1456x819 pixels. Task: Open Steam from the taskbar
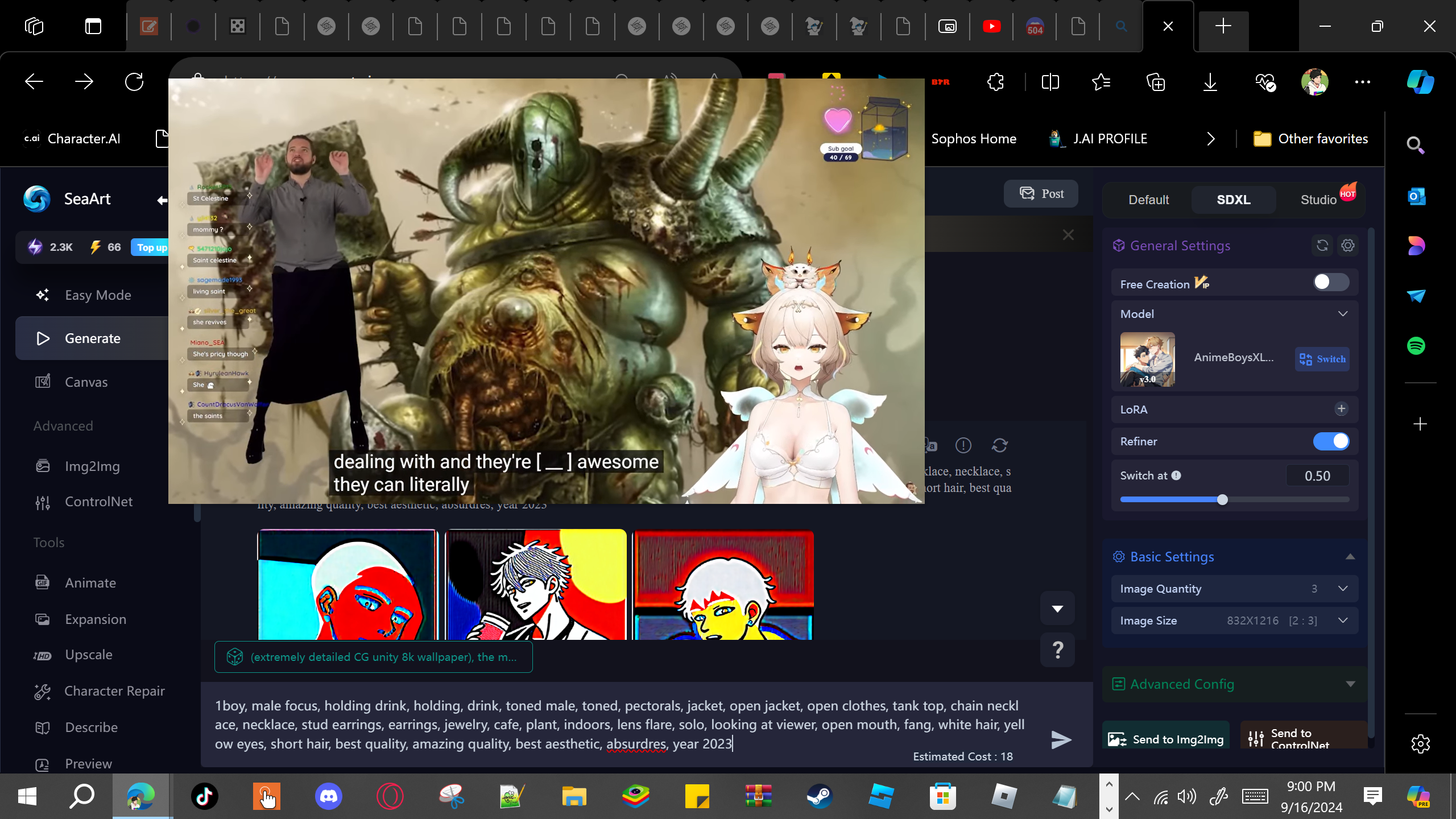point(820,796)
